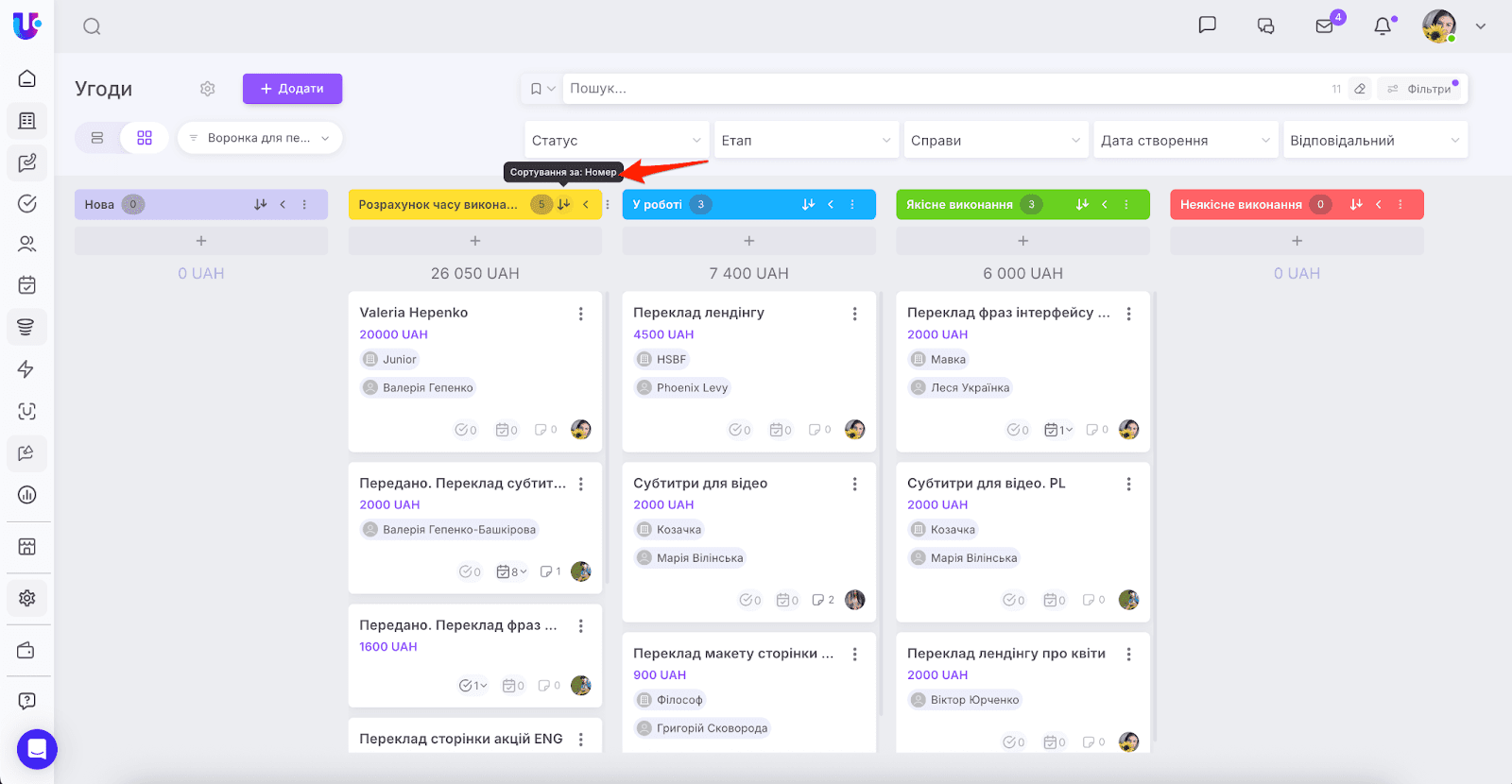This screenshot has height=784, width=1512.
Task: Open the mail inbox icon
Action: pyautogui.click(x=1324, y=26)
